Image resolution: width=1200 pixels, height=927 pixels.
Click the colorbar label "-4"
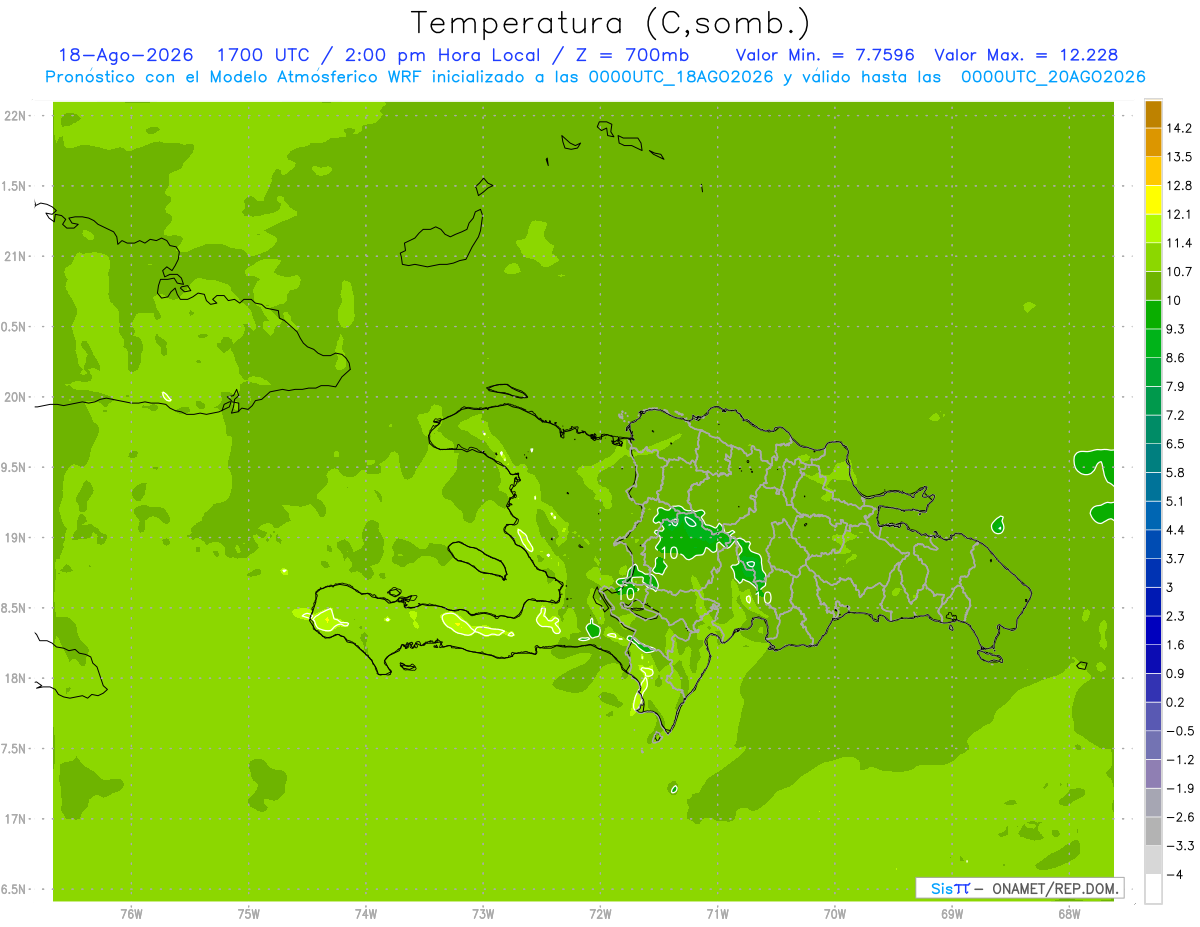1174,874
